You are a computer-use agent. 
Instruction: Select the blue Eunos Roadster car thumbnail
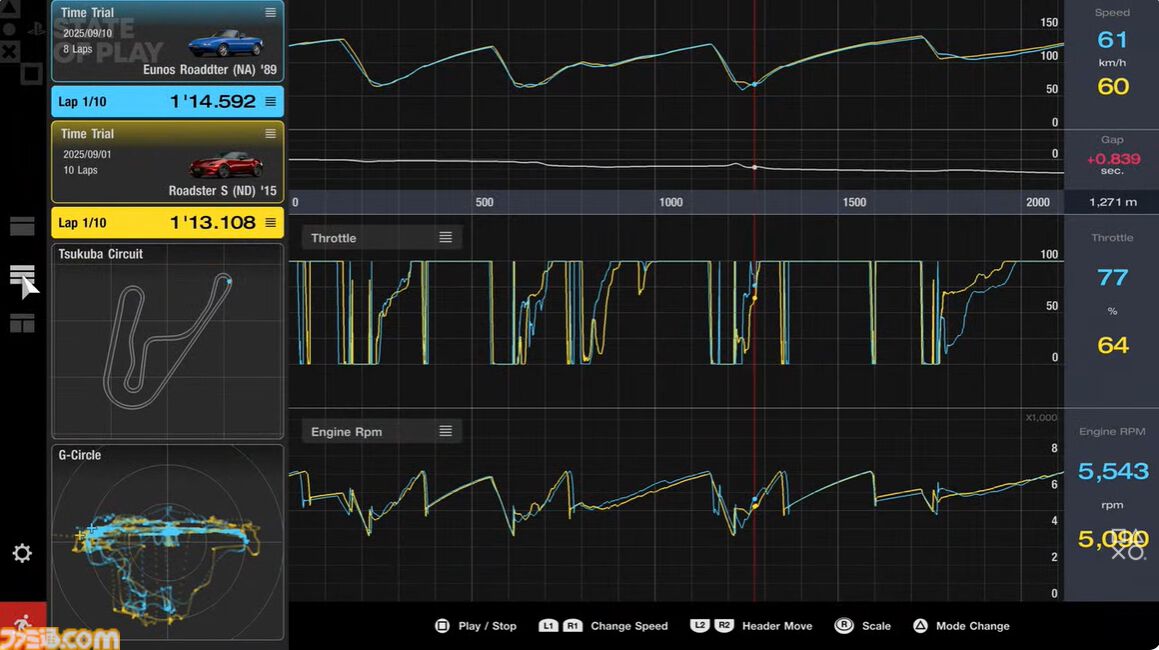pos(226,43)
